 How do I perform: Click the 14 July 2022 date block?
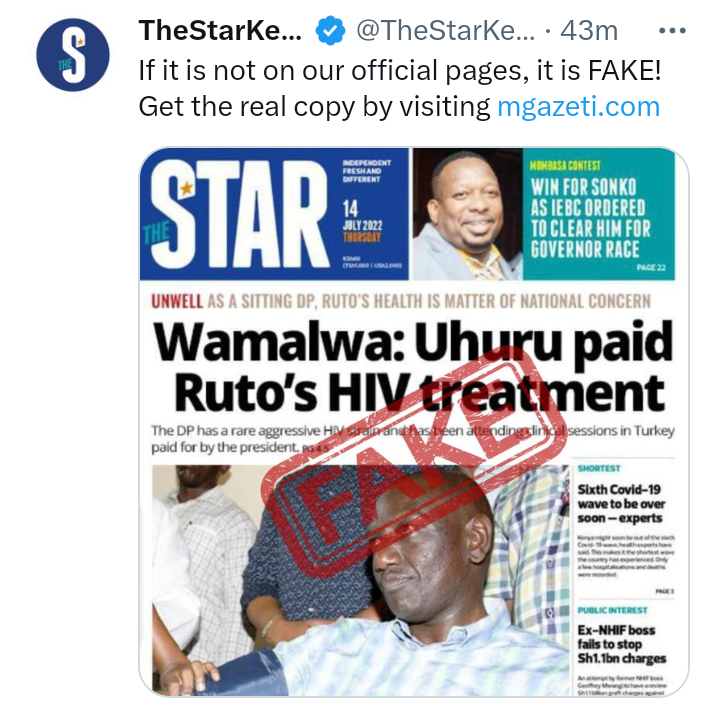[x=362, y=222]
